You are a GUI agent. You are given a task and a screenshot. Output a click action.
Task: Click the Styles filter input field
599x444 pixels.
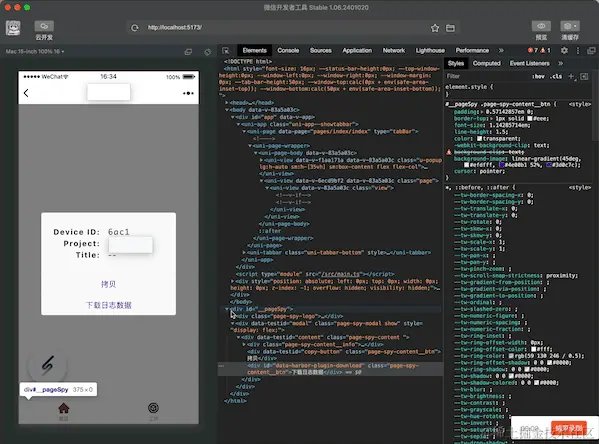487,76
